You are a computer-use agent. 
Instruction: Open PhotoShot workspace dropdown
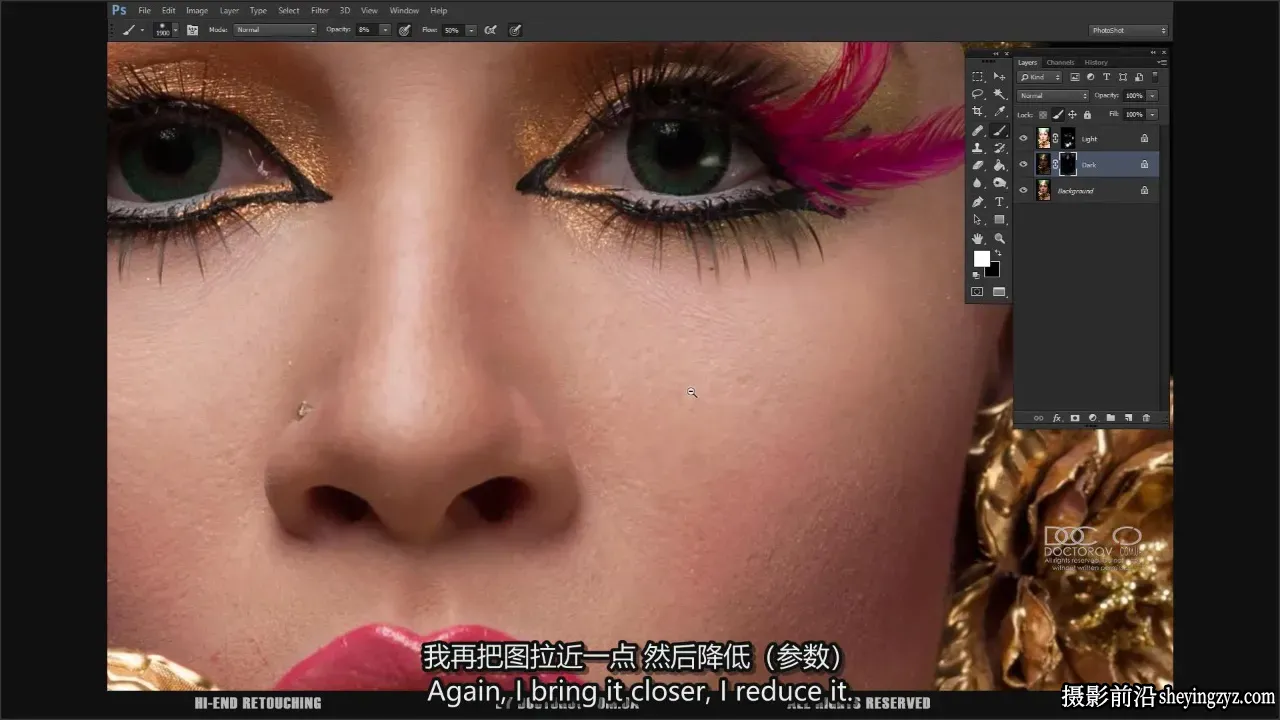1128,30
